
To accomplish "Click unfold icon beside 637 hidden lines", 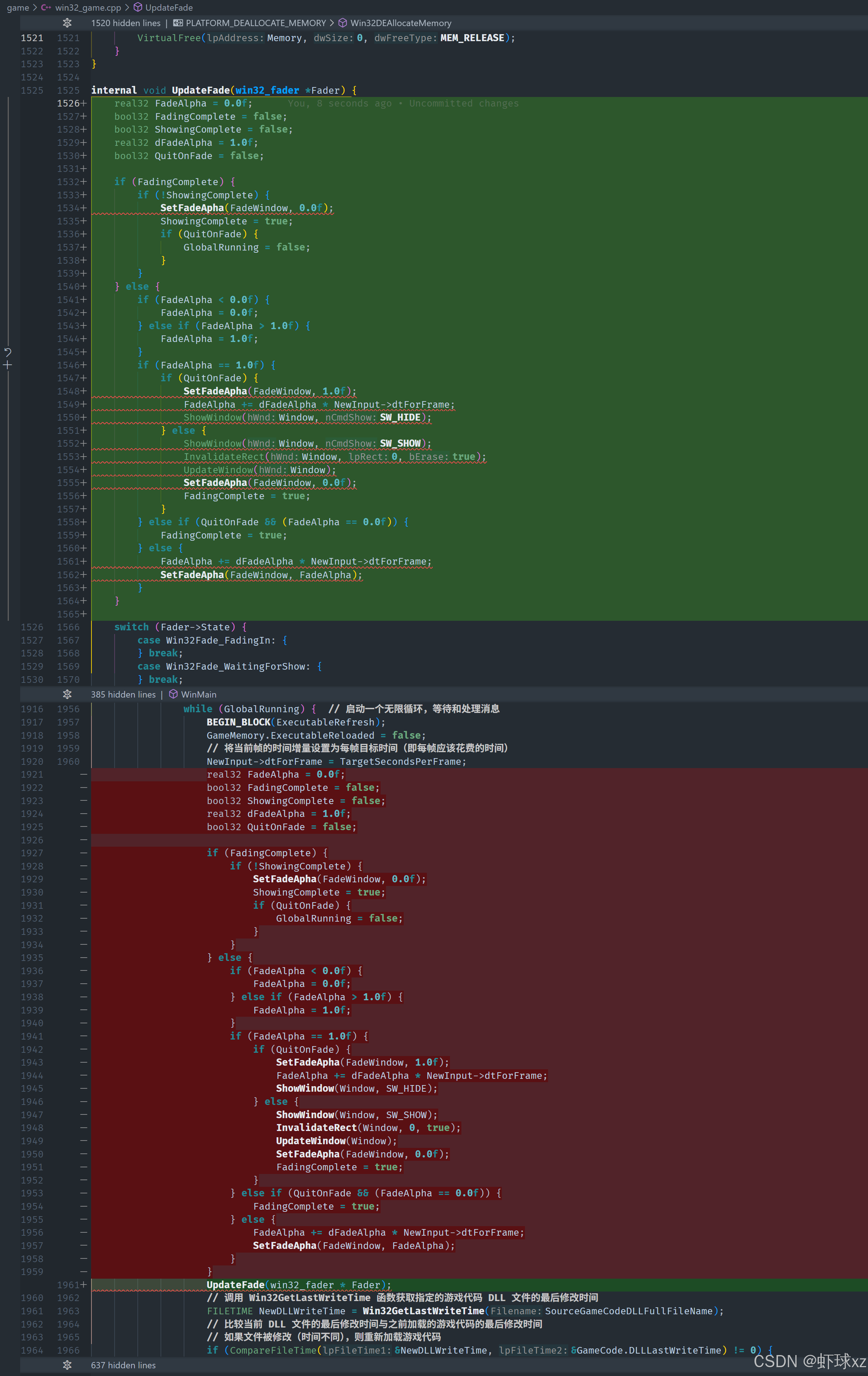I will tap(67, 1365).
